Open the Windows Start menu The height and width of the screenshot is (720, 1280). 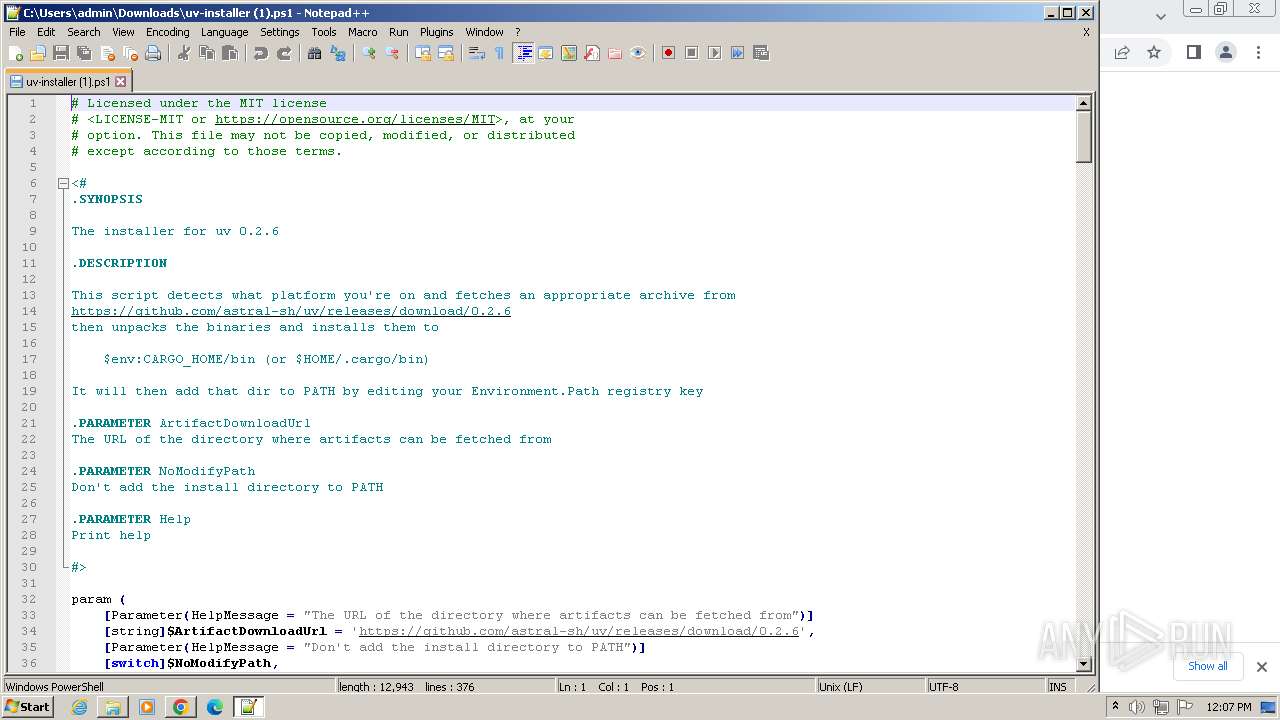pyautogui.click(x=28, y=707)
